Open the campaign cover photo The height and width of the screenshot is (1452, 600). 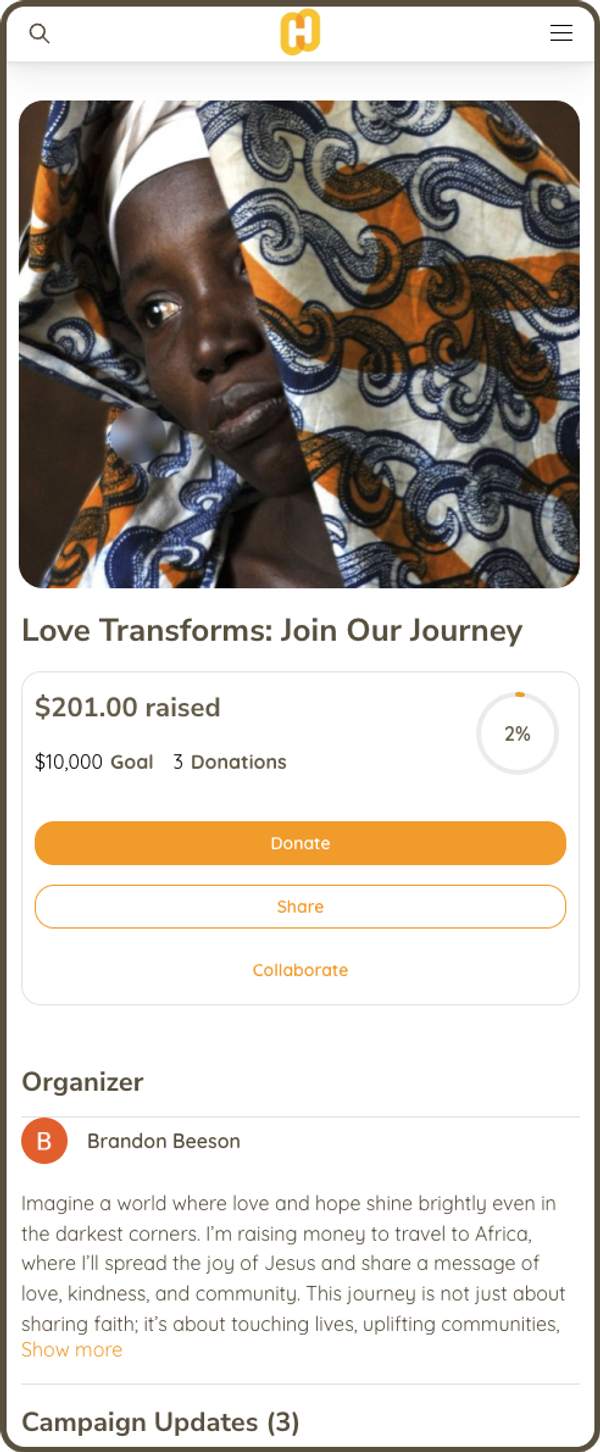(299, 344)
